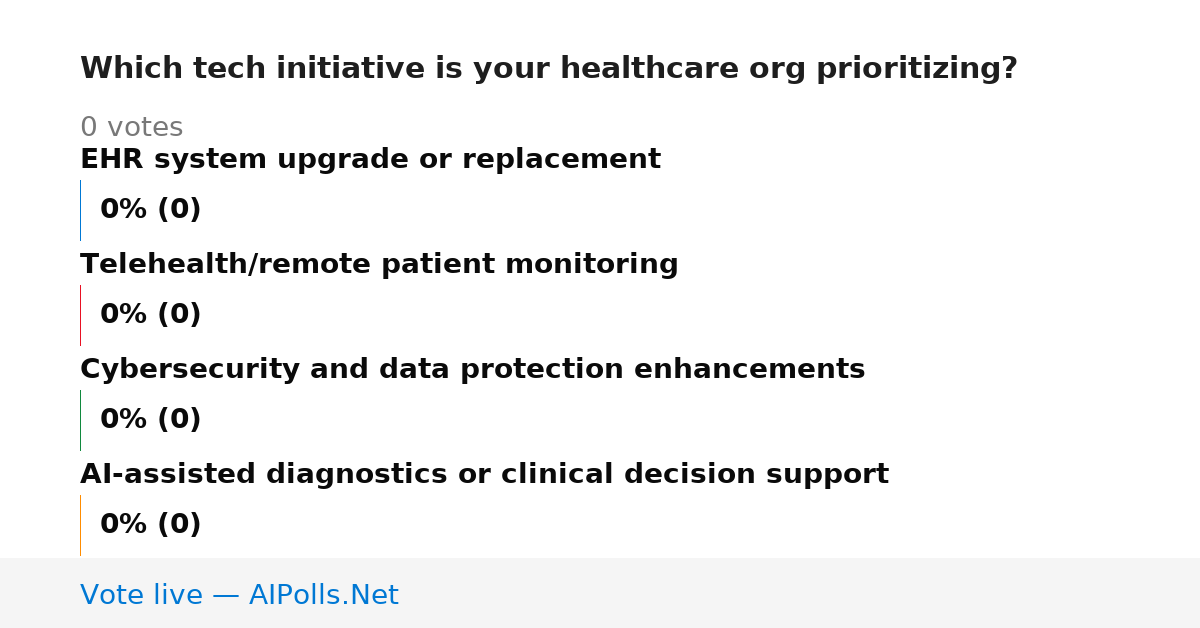Screen dimensions: 1200x628
Task: Click the 0% (0) result for EHR upgrade
Action: point(151,210)
